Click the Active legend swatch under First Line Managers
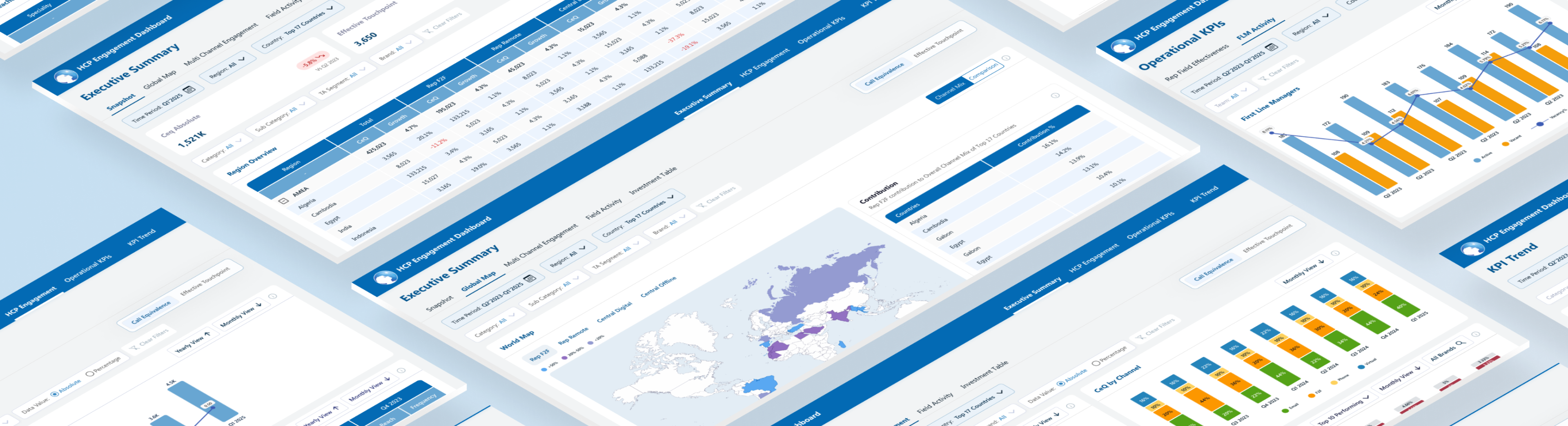 [x=1477, y=160]
